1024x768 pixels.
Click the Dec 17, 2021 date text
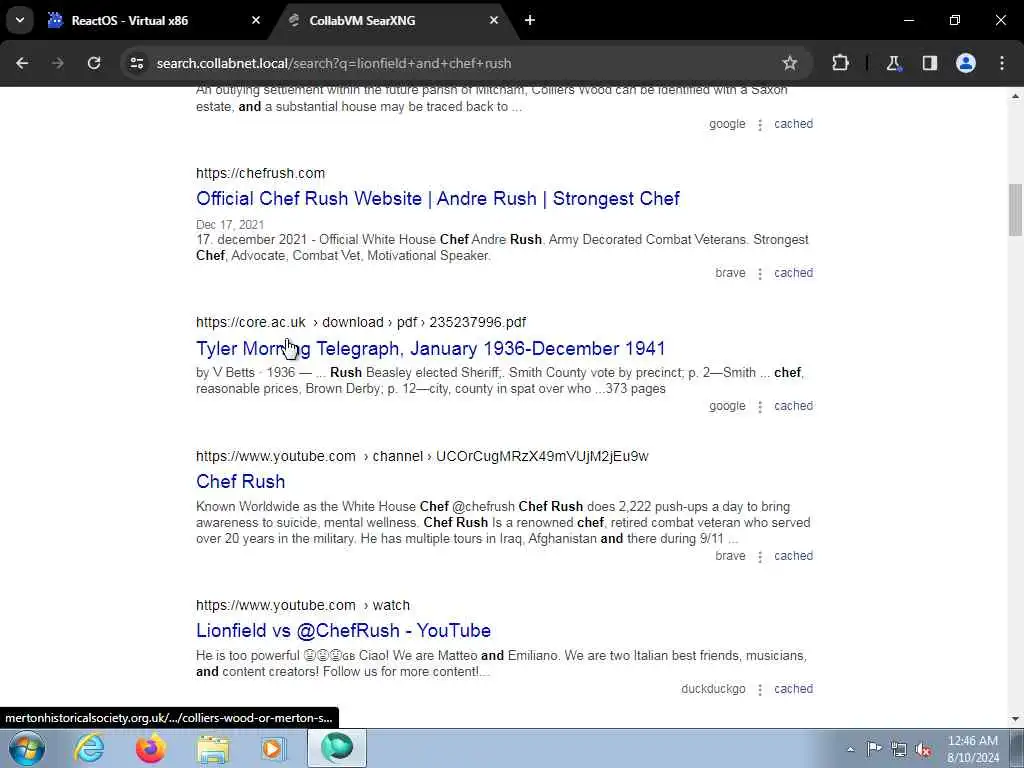(x=230, y=225)
